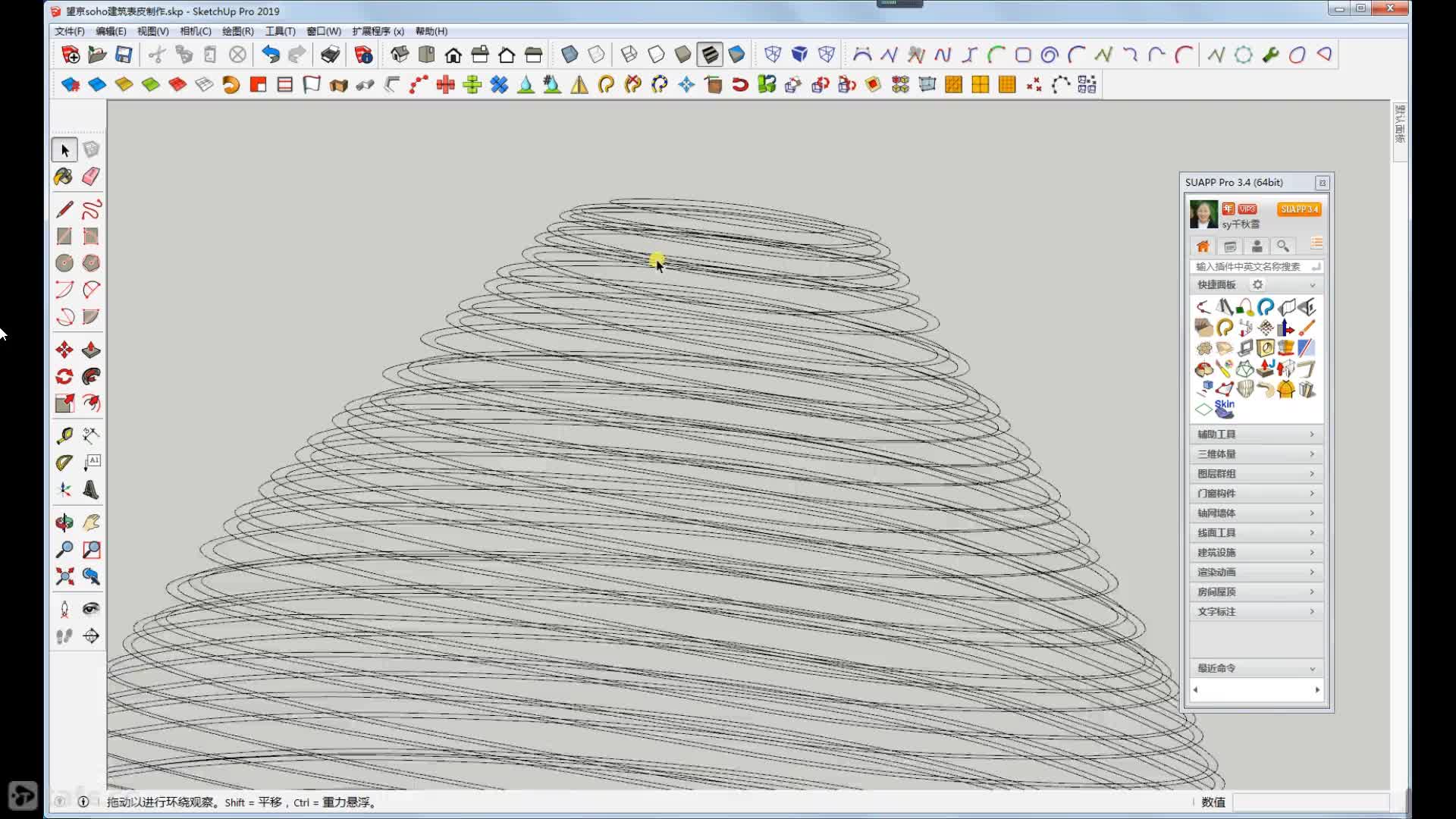The image size is (1456, 819).
Task: Activate the Orbit tool
Action: click(x=64, y=522)
